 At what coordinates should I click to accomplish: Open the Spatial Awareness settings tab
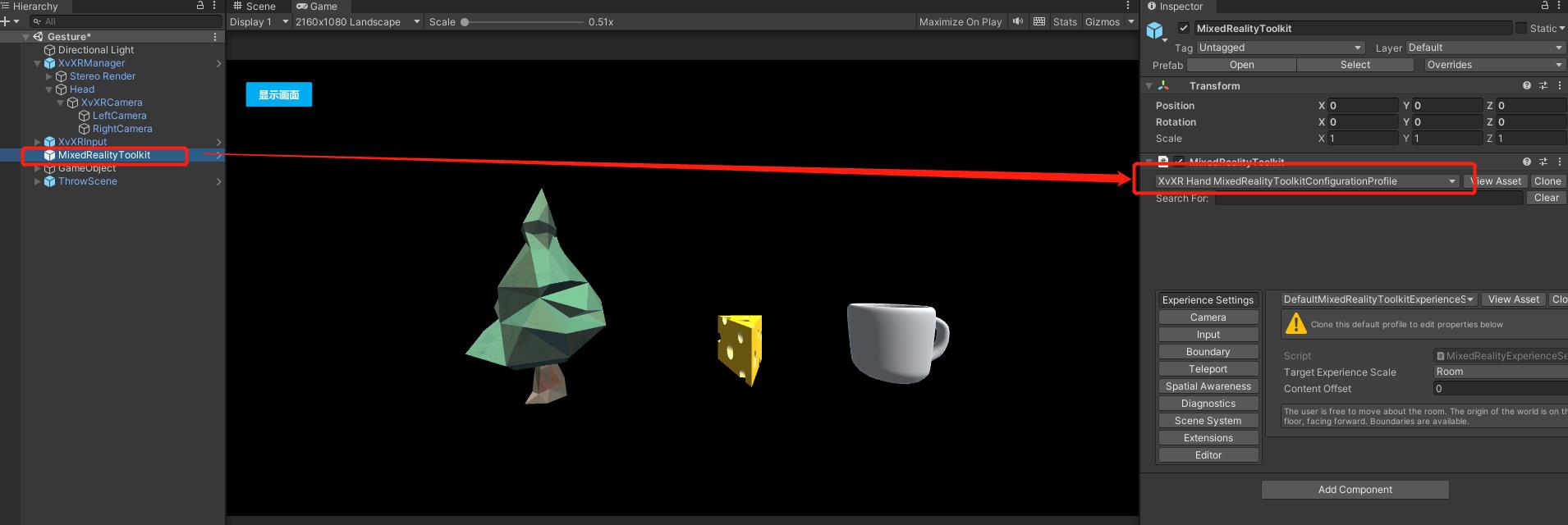click(x=1208, y=386)
